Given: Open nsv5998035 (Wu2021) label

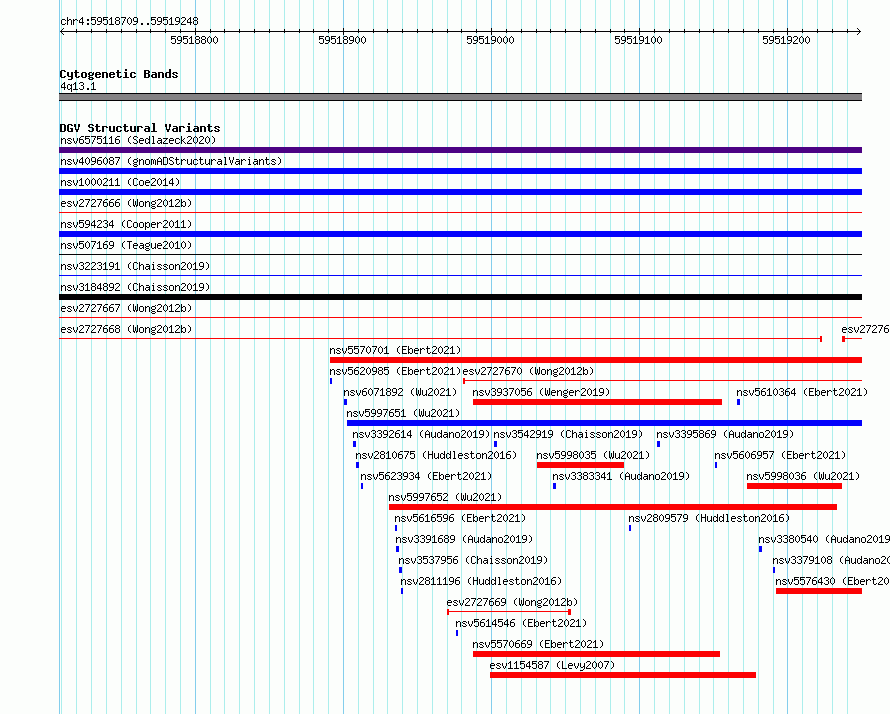Looking at the screenshot, I should (593, 455).
